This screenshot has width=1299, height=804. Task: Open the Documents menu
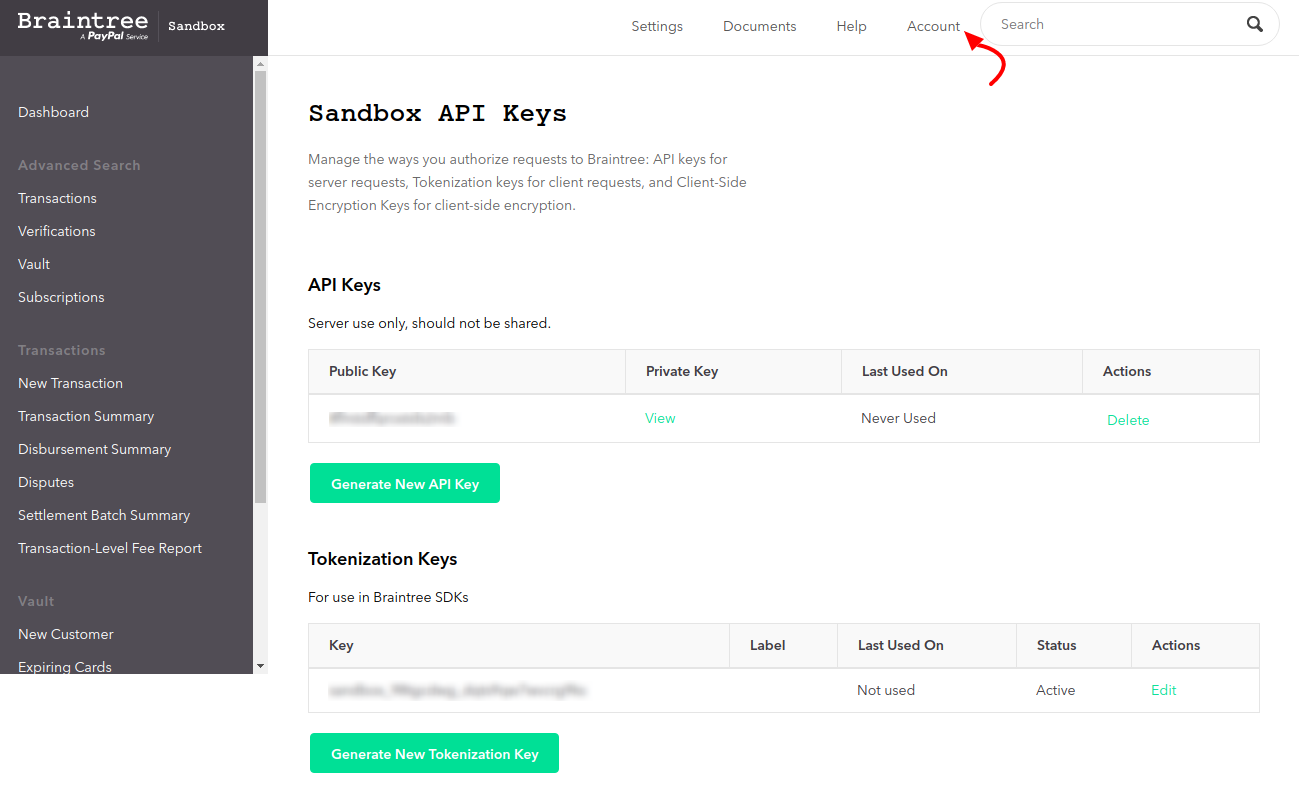(x=760, y=26)
